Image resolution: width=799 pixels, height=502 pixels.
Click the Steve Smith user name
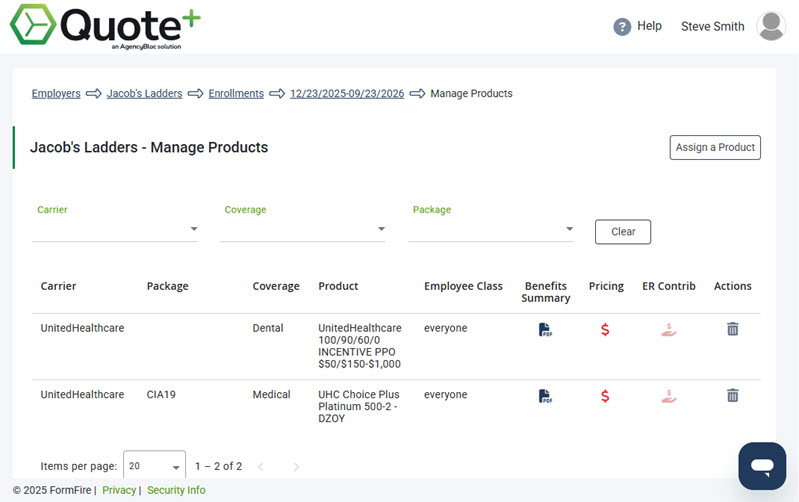(x=712, y=27)
